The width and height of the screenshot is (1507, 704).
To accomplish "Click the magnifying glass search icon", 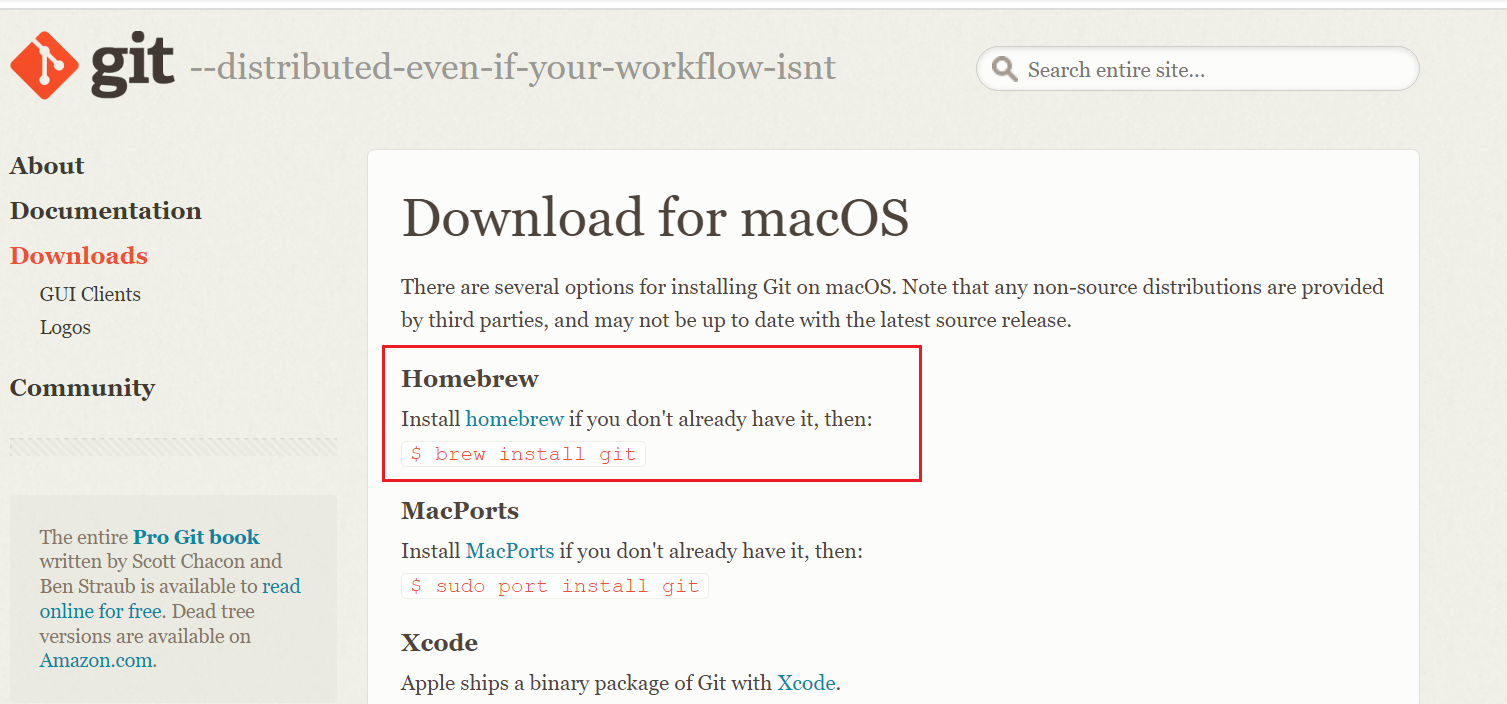I will [1004, 69].
